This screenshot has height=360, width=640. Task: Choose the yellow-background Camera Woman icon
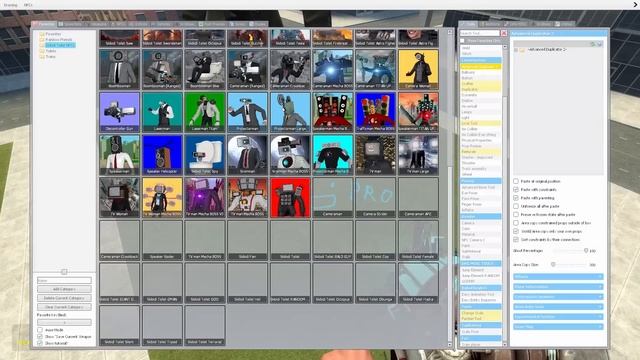(418, 69)
